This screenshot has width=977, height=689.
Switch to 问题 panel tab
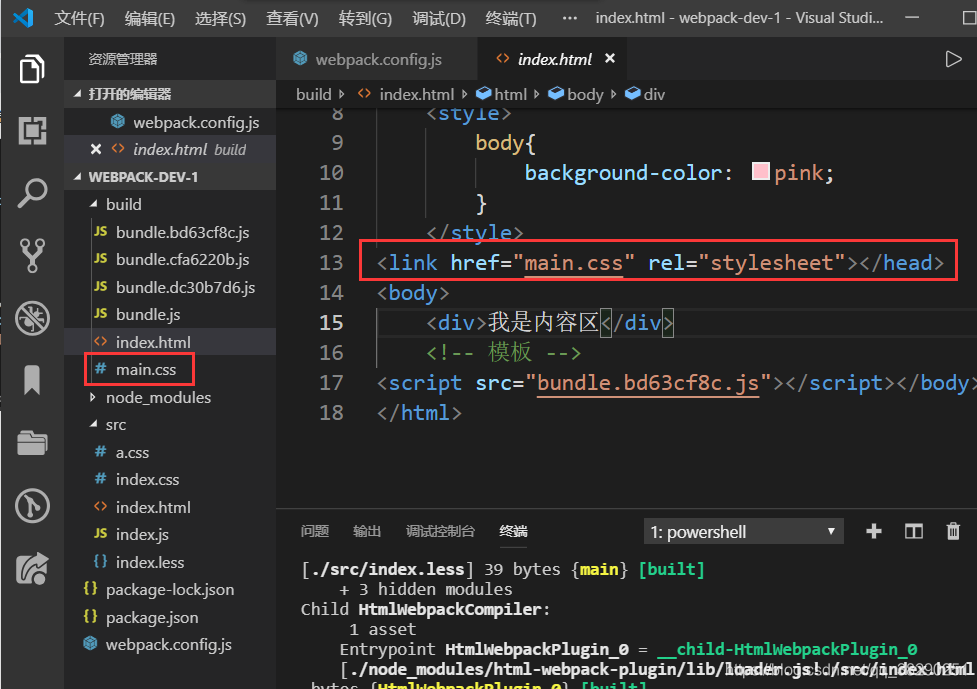coord(315,531)
